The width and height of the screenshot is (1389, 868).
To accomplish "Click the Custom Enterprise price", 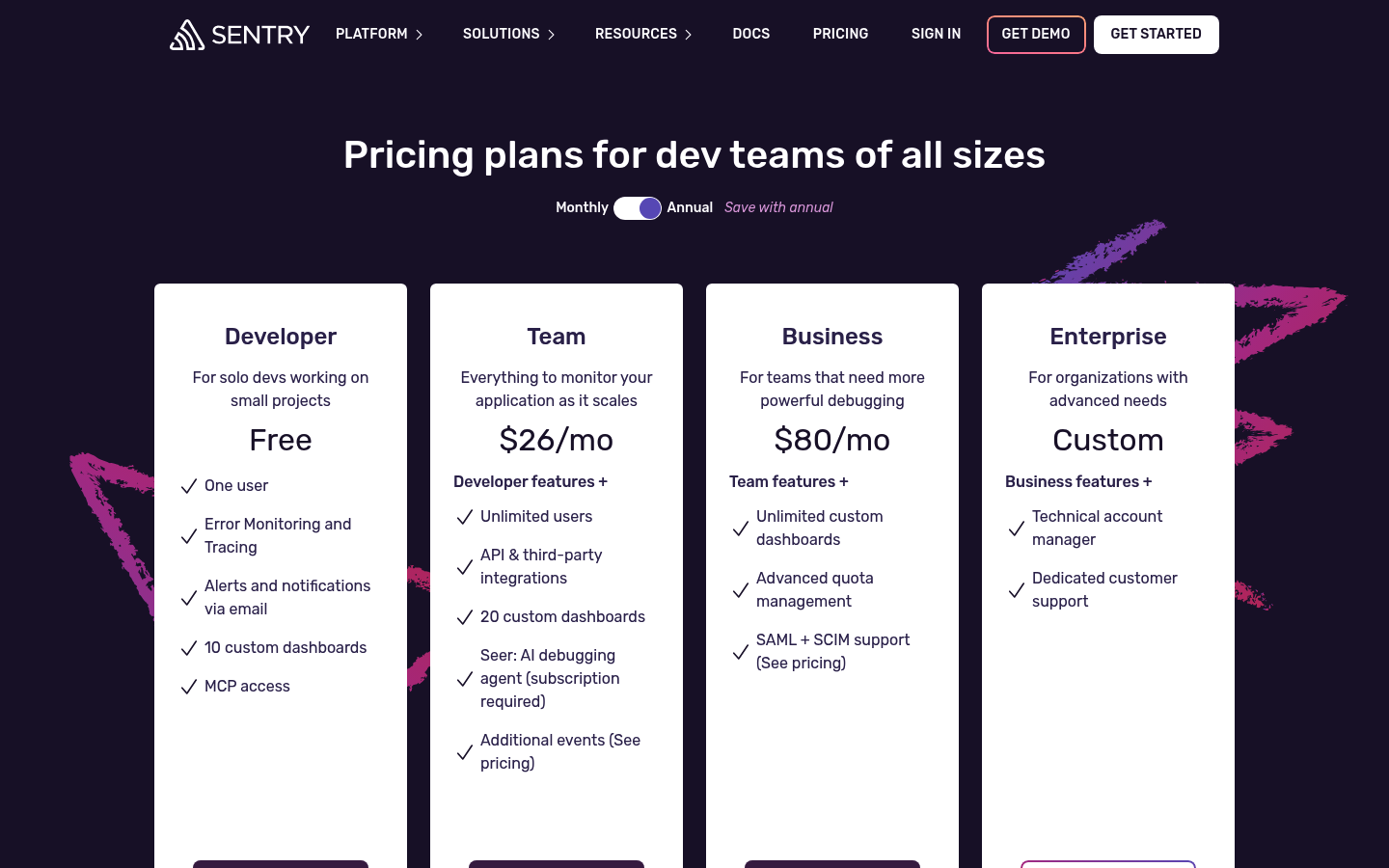I will click(1108, 440).
